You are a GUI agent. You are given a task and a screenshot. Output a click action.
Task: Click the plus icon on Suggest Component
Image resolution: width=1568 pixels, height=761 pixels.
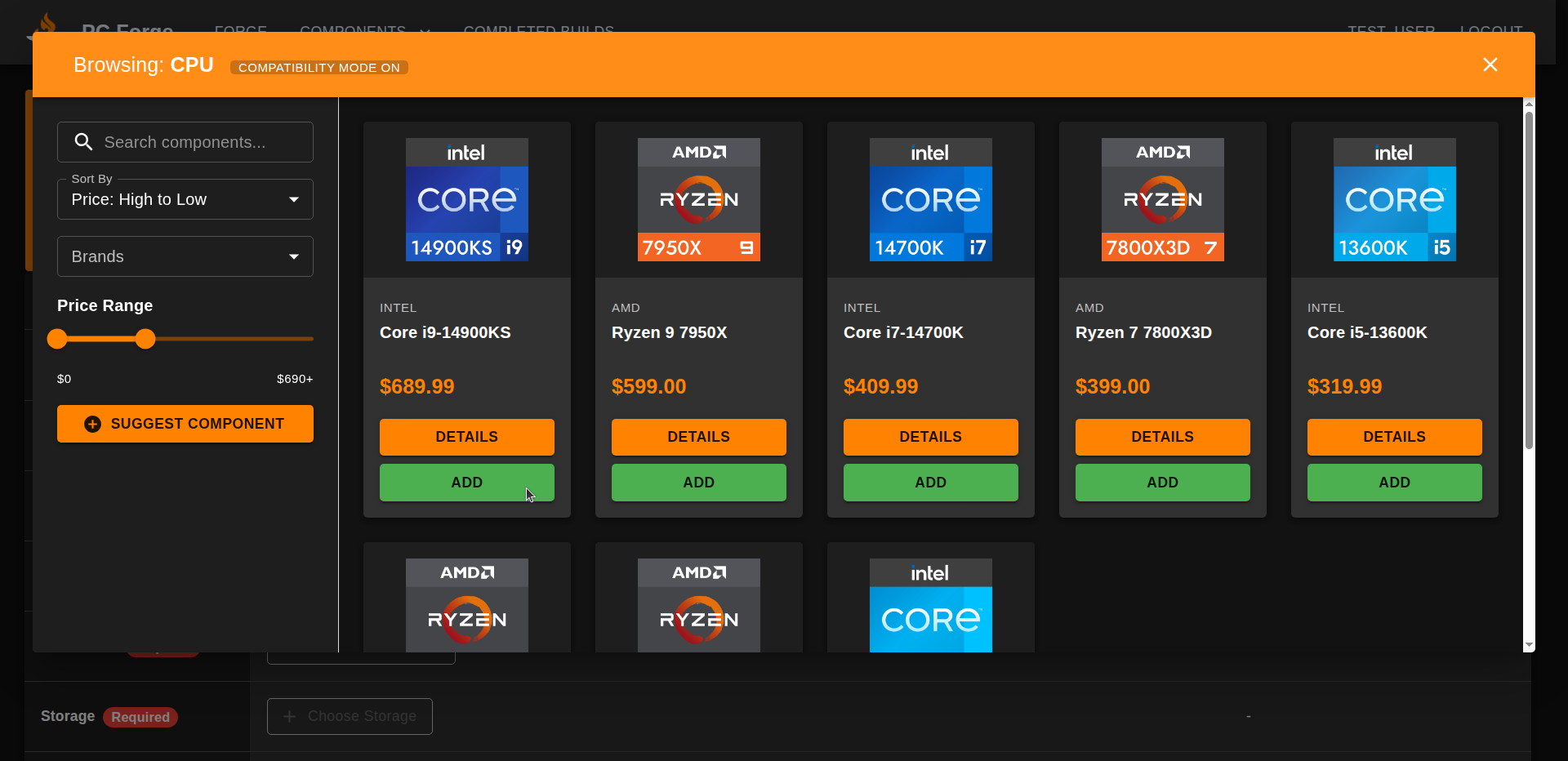pyautogui.click(x=93, y=424)
